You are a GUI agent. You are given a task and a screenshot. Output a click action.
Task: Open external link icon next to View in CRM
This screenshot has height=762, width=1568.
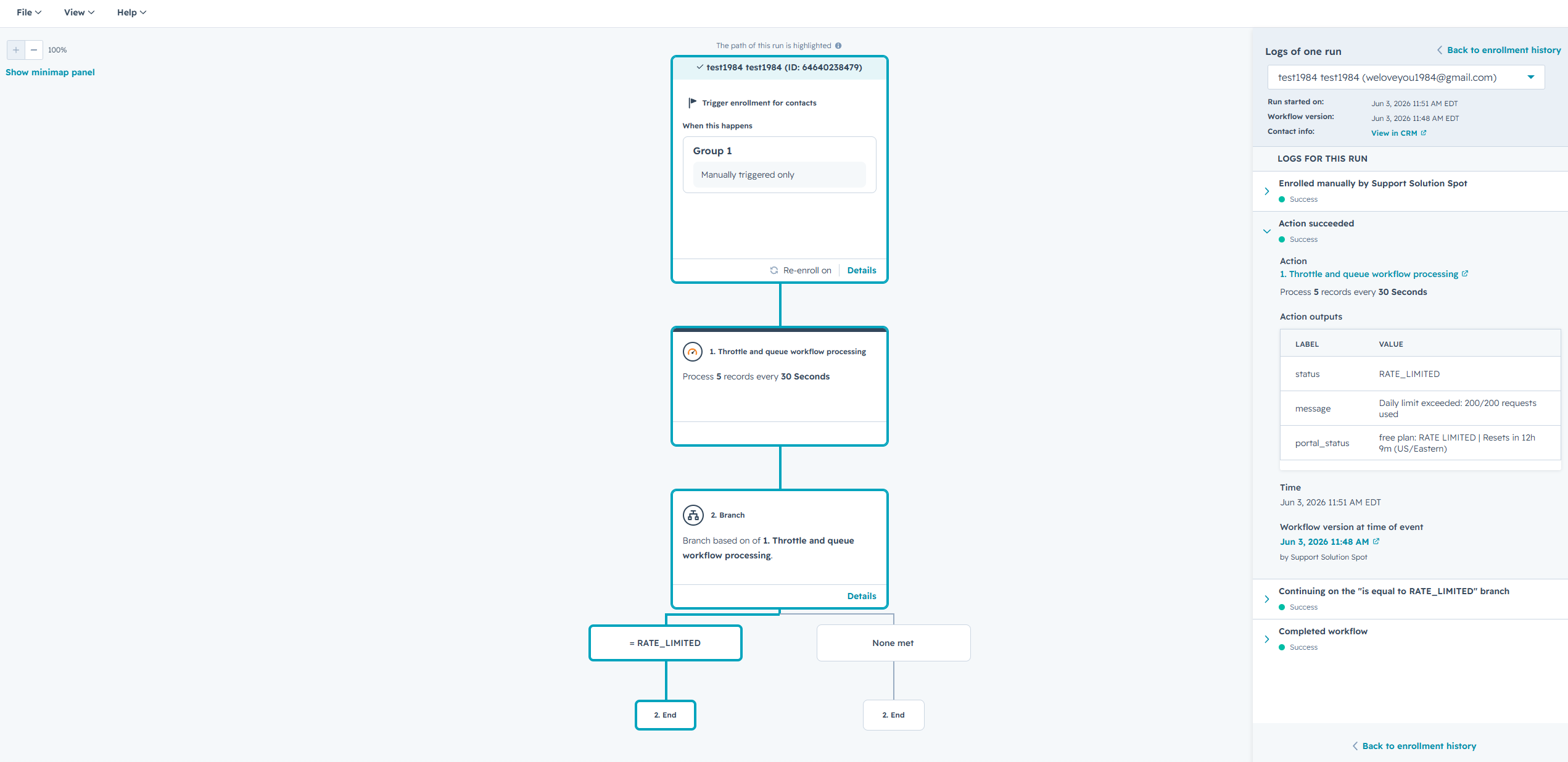point(1424,133)
